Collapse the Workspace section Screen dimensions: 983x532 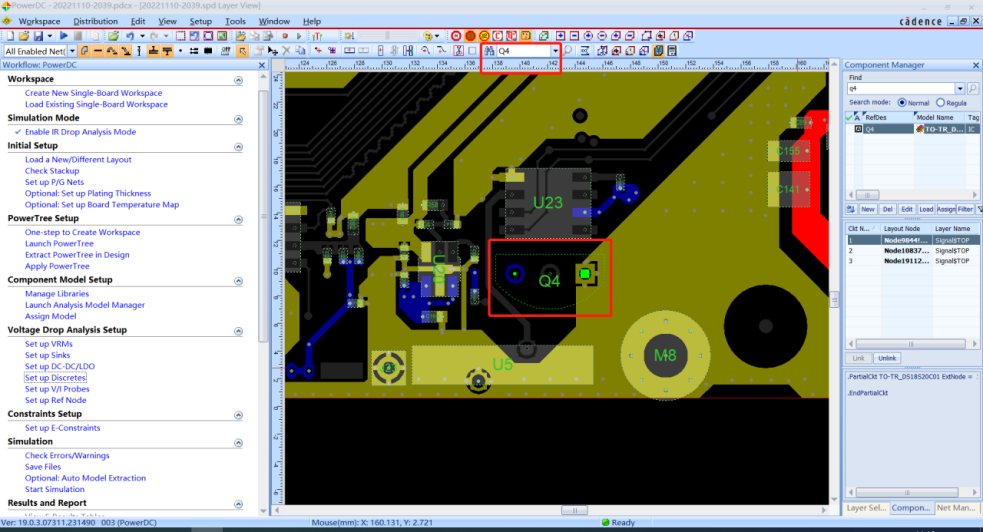coord(238,80)
